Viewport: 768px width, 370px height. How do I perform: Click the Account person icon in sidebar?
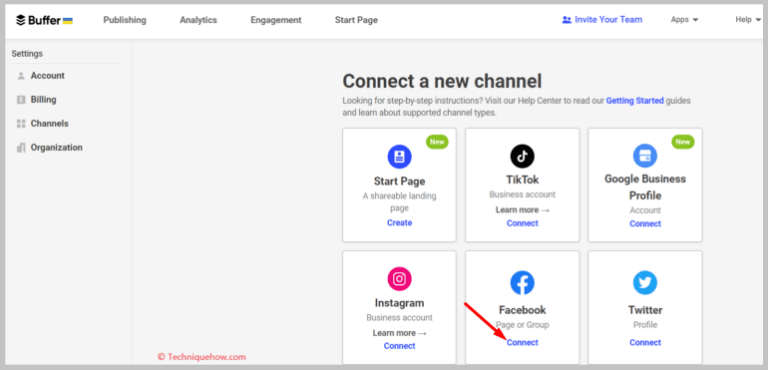click(x=21, y=76)
